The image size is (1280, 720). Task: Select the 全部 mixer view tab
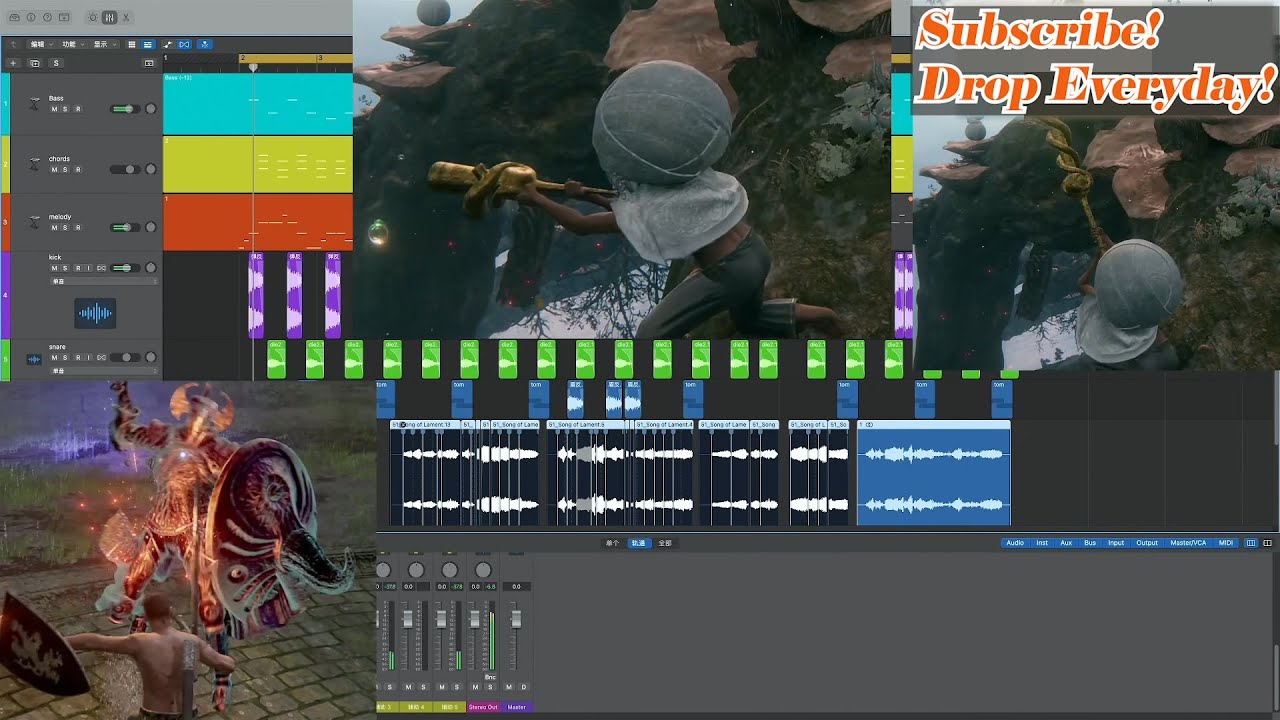(x=665, y=543)
